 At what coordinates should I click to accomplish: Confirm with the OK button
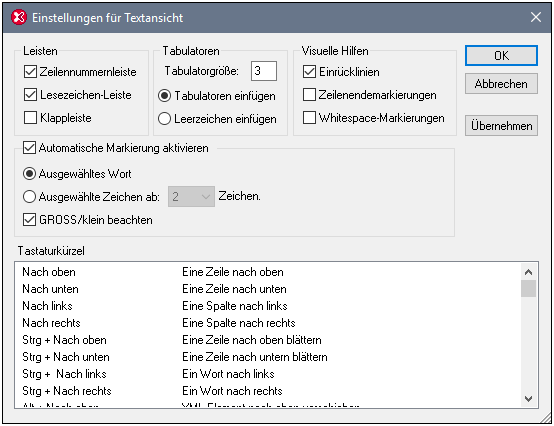pyautogui.click(x=501, y=55)
